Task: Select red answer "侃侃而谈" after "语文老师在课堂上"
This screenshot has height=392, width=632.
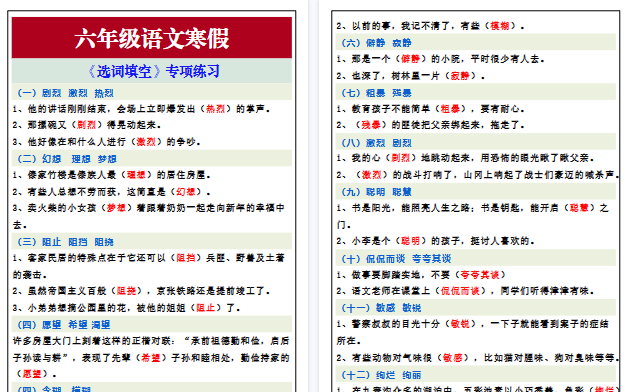Action: point(461,291)
